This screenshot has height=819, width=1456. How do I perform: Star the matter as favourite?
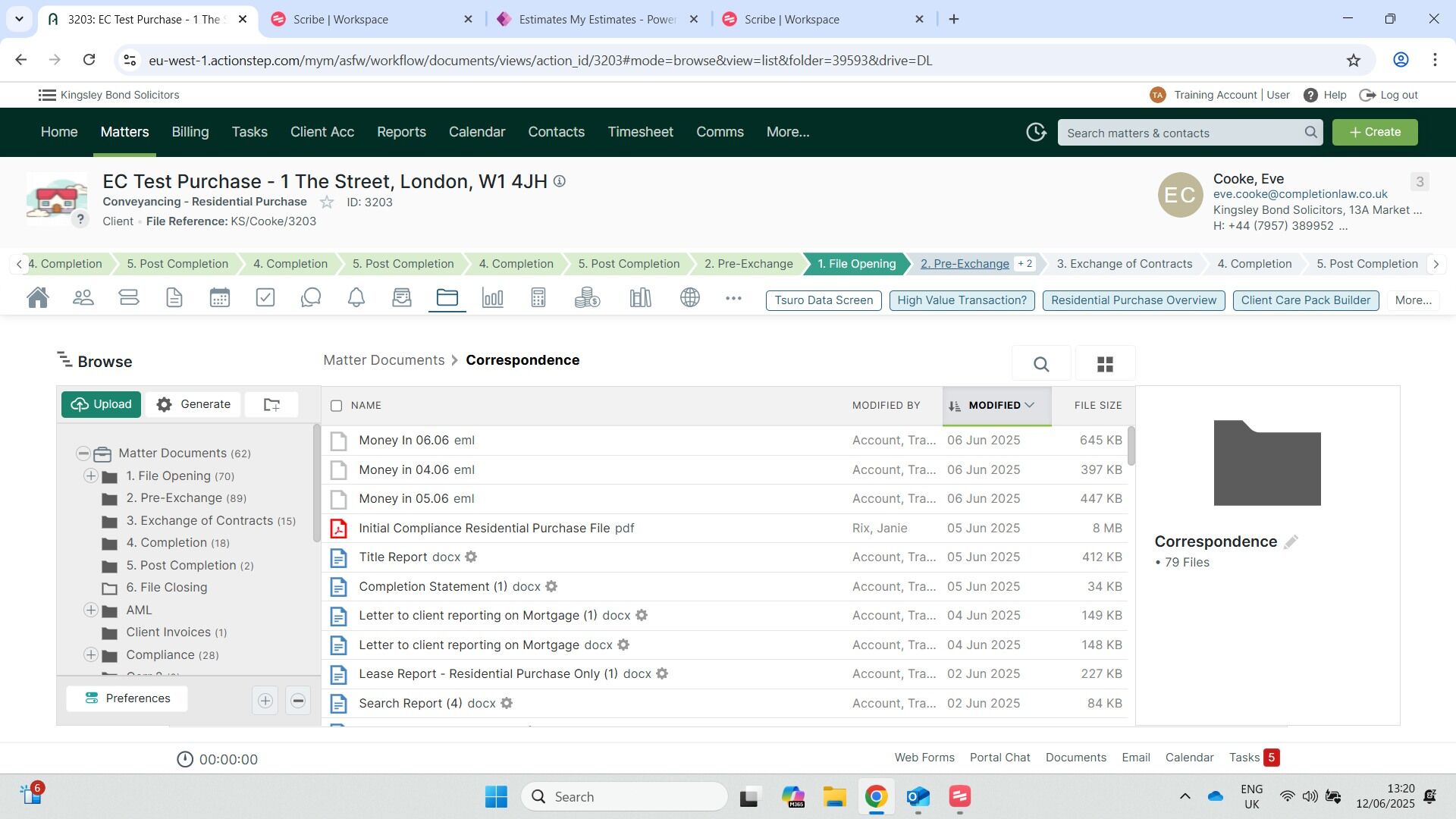tap(327, 202)
